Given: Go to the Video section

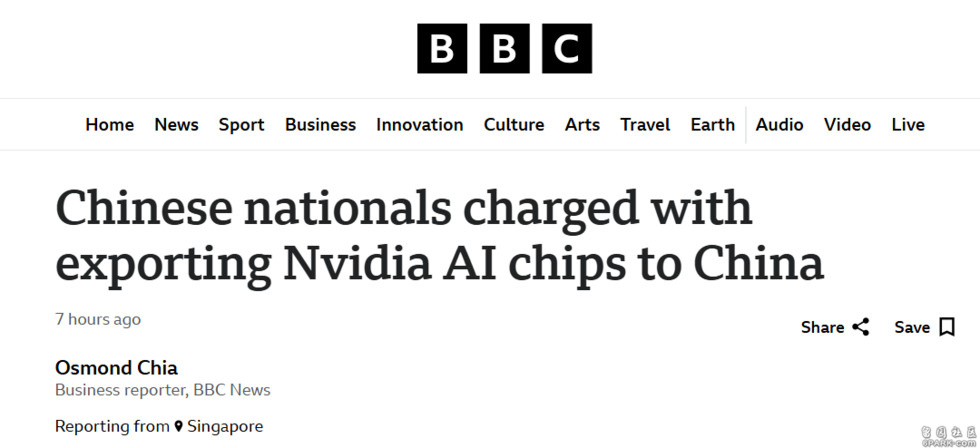Looking at the screenshot, I should (847, 125).
